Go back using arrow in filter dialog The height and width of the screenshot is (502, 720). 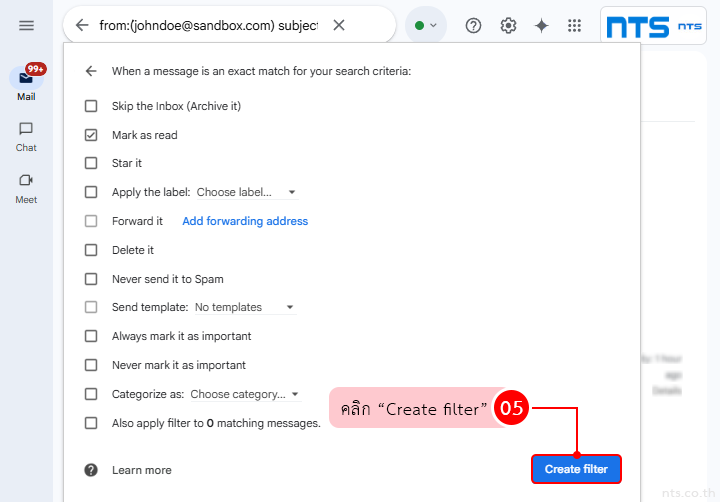[x=91, y=71]
